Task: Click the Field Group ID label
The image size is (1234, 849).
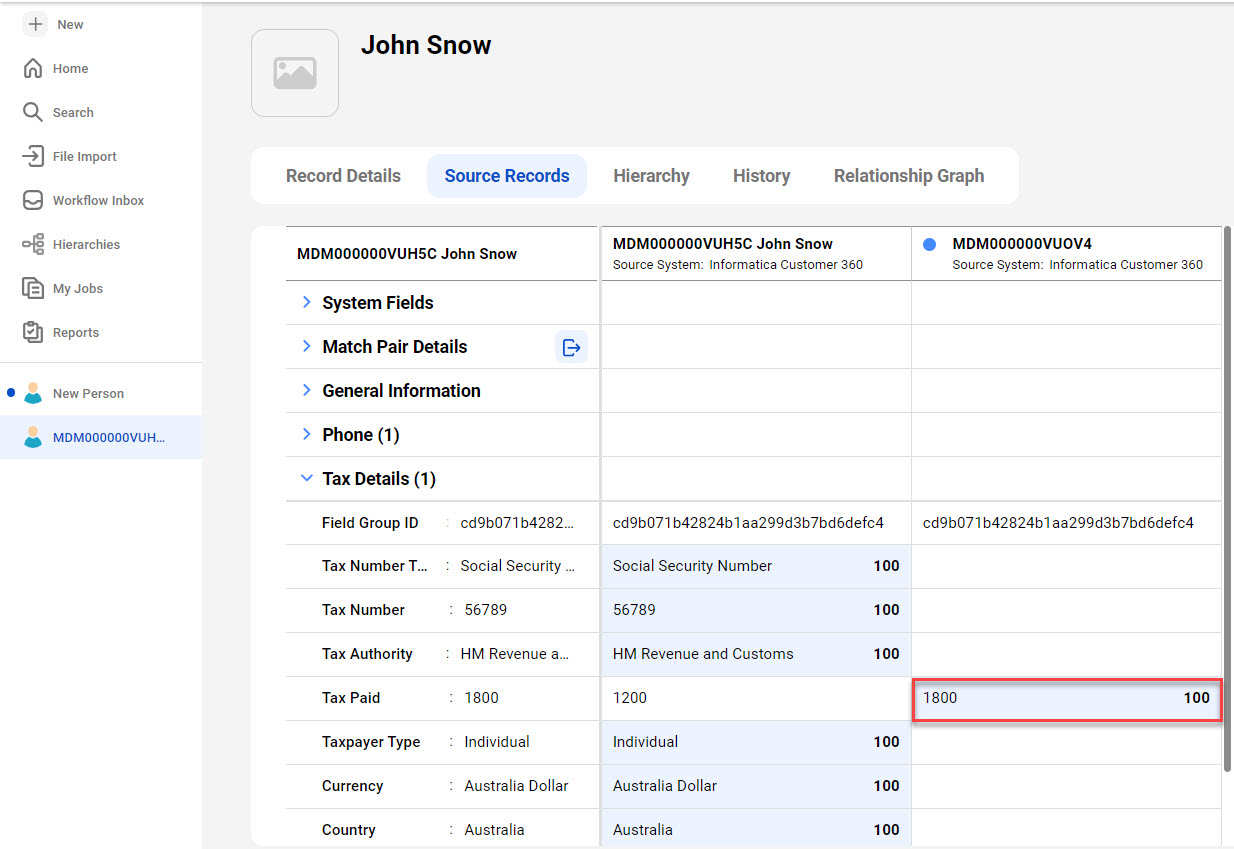Action: (x=370, y=523)
